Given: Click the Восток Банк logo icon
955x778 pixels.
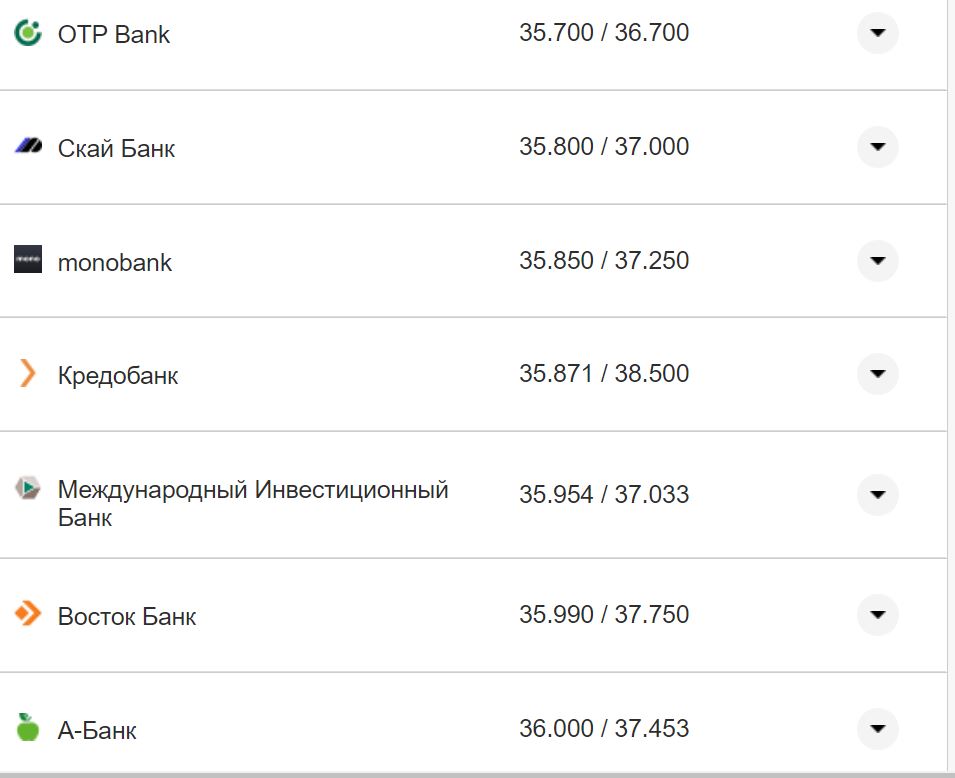Looking at the screenshot, I should [25, 616].
